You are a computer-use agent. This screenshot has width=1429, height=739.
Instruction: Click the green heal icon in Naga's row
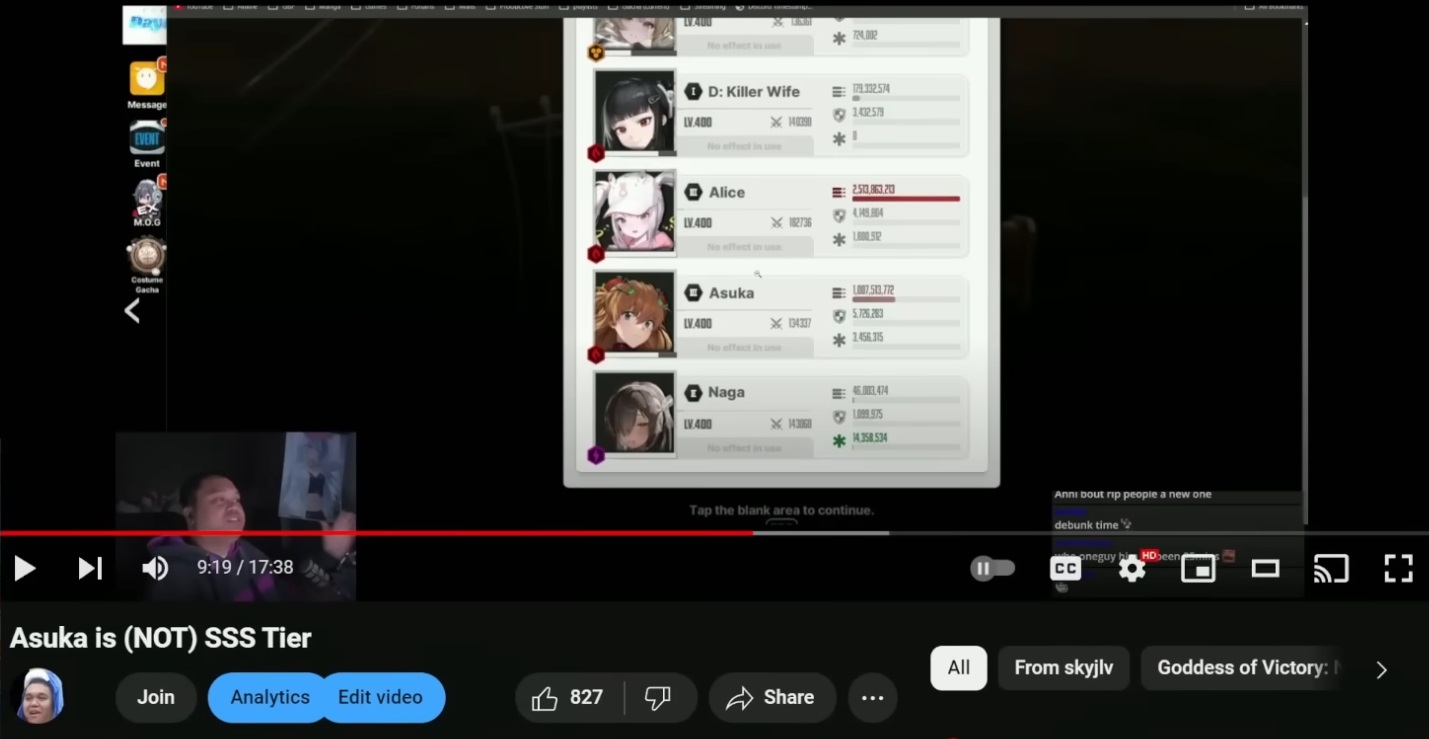pos(839,441)
